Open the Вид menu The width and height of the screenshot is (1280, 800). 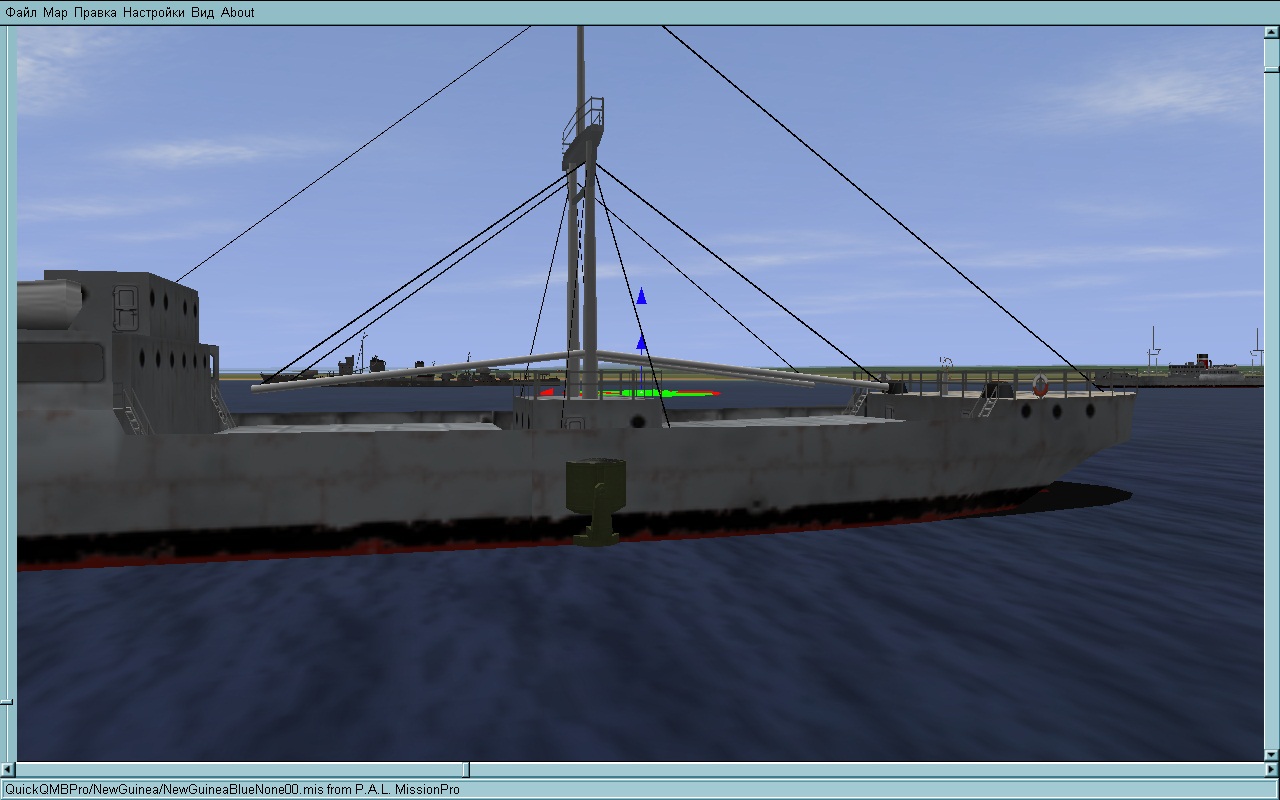click(202, 12)
